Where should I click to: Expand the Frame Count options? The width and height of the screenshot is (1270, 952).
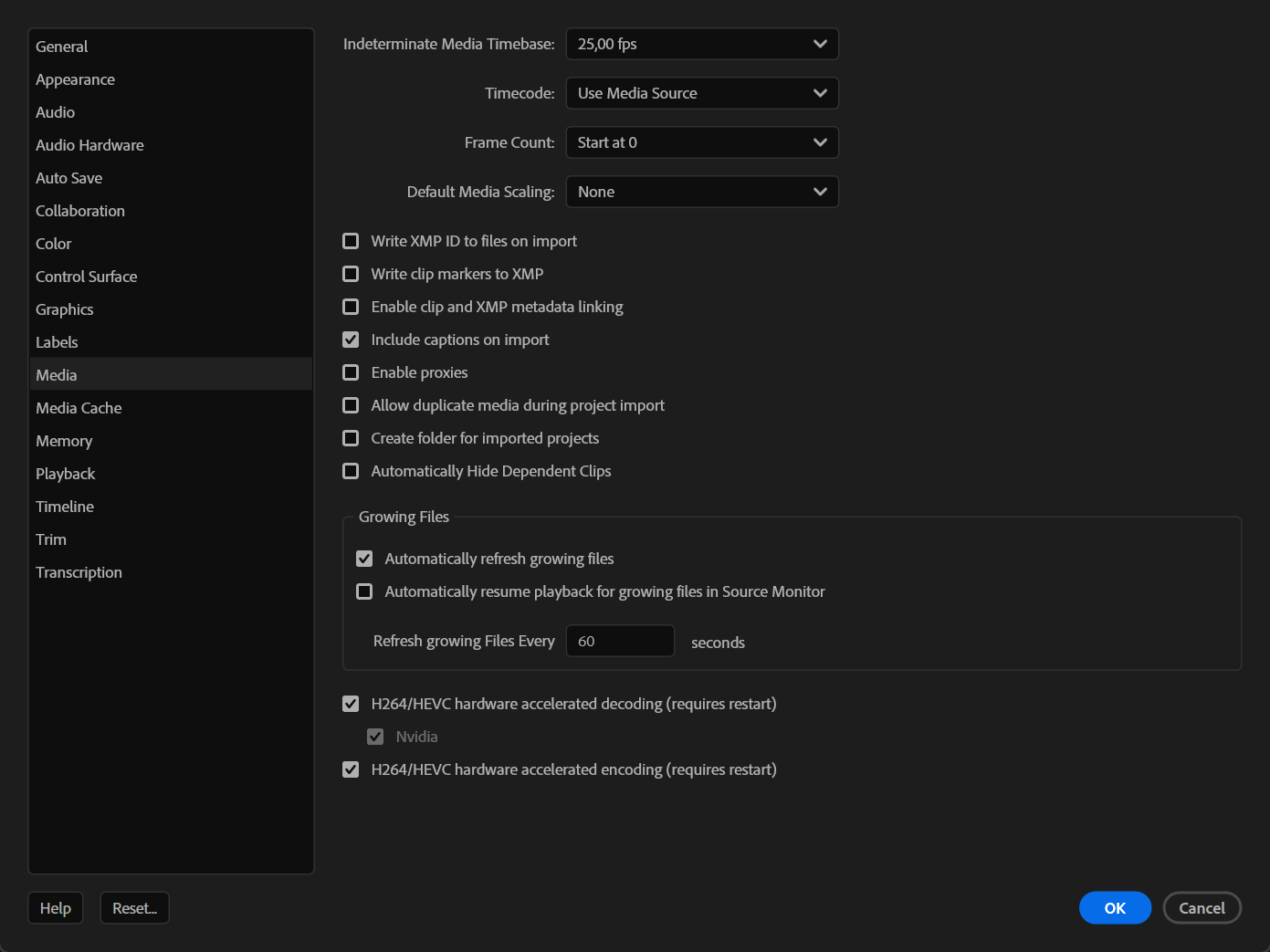(701, 142)
